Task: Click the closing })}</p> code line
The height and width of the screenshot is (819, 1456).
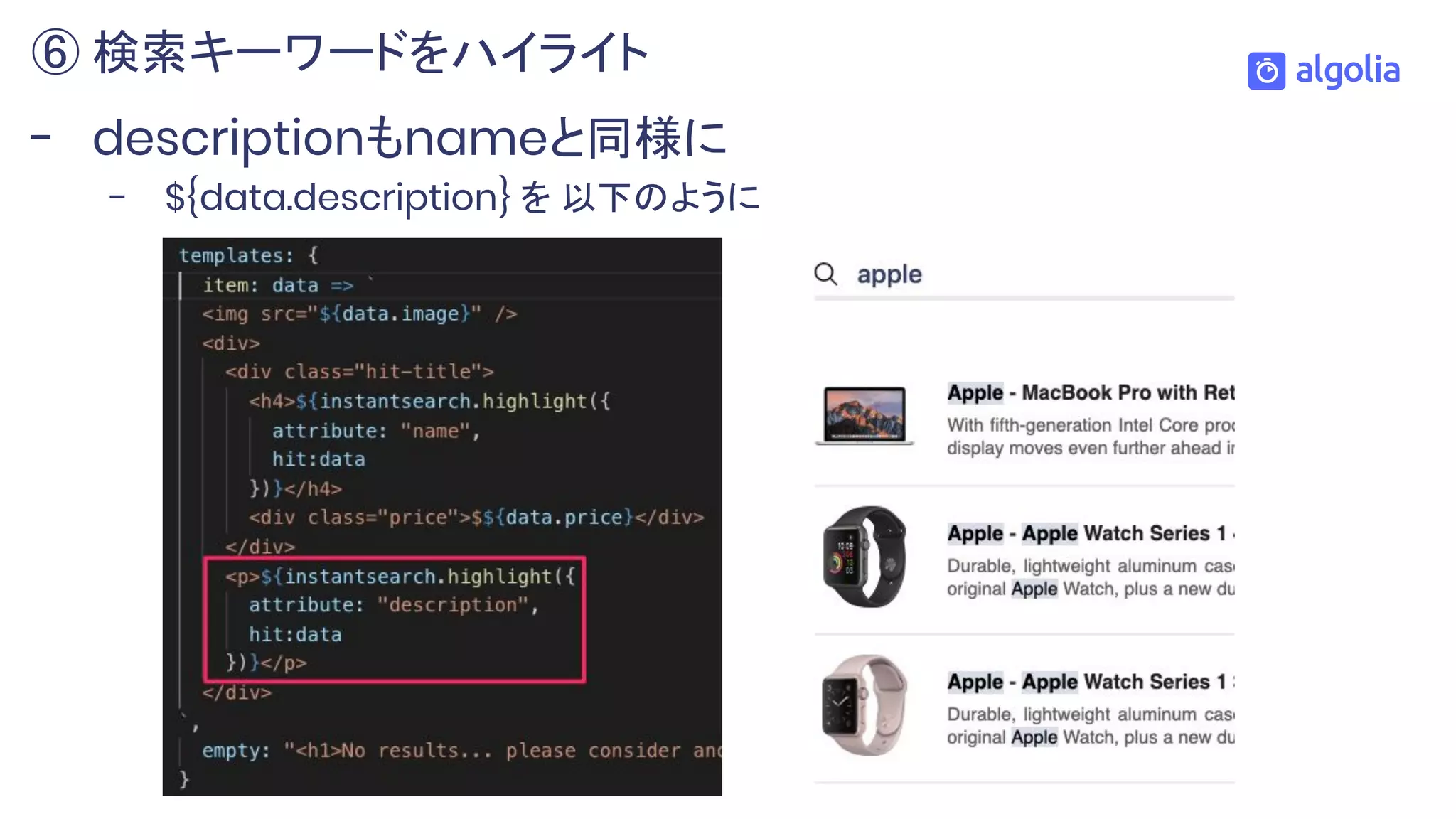Action: pyautogui.click(x=266, y=663)
